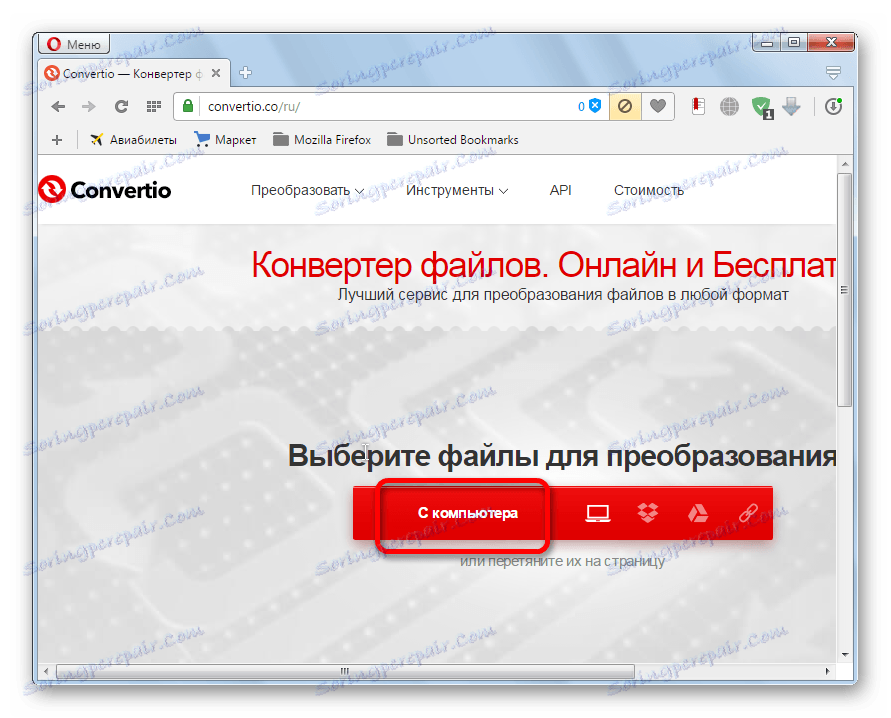
Task: Maximize the Opera browser window
Action: point(794,42)
